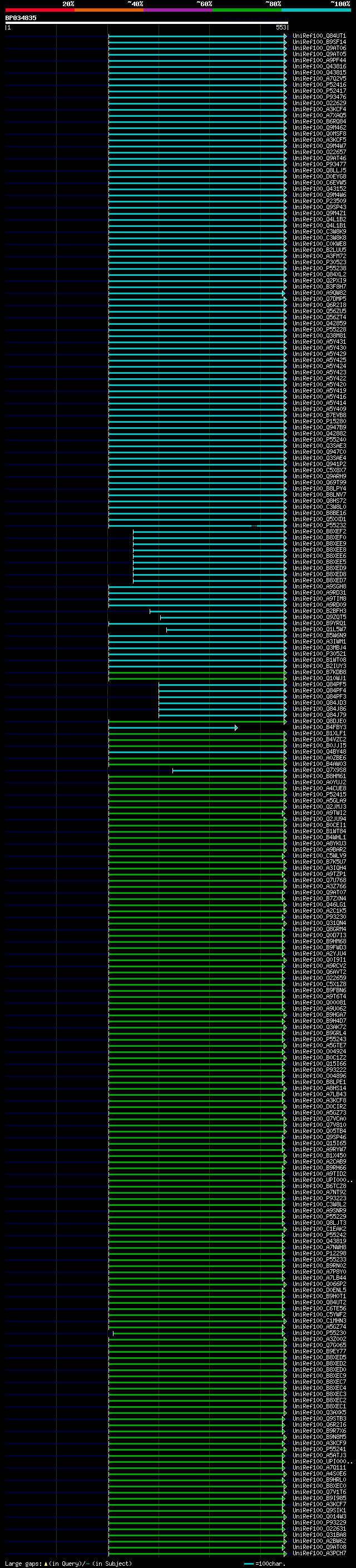The image size is (356, 1568).
Task: Open UniRef100_B7KDB8 entry
Action: [x=319, y=672]
